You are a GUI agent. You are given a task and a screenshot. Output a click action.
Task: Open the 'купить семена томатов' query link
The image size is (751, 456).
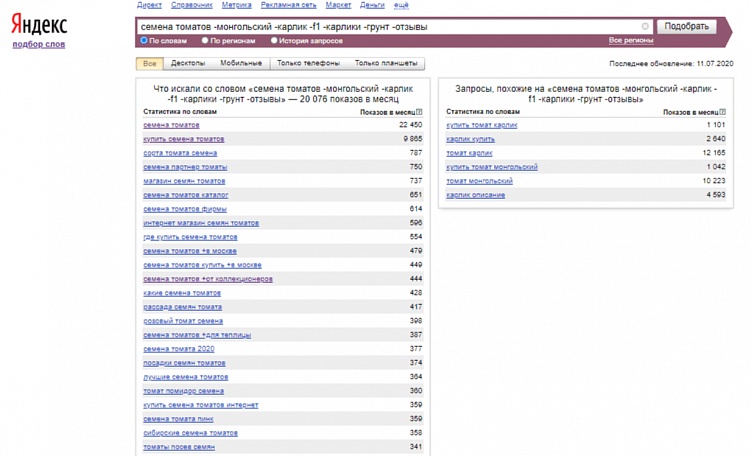(184, 139)
